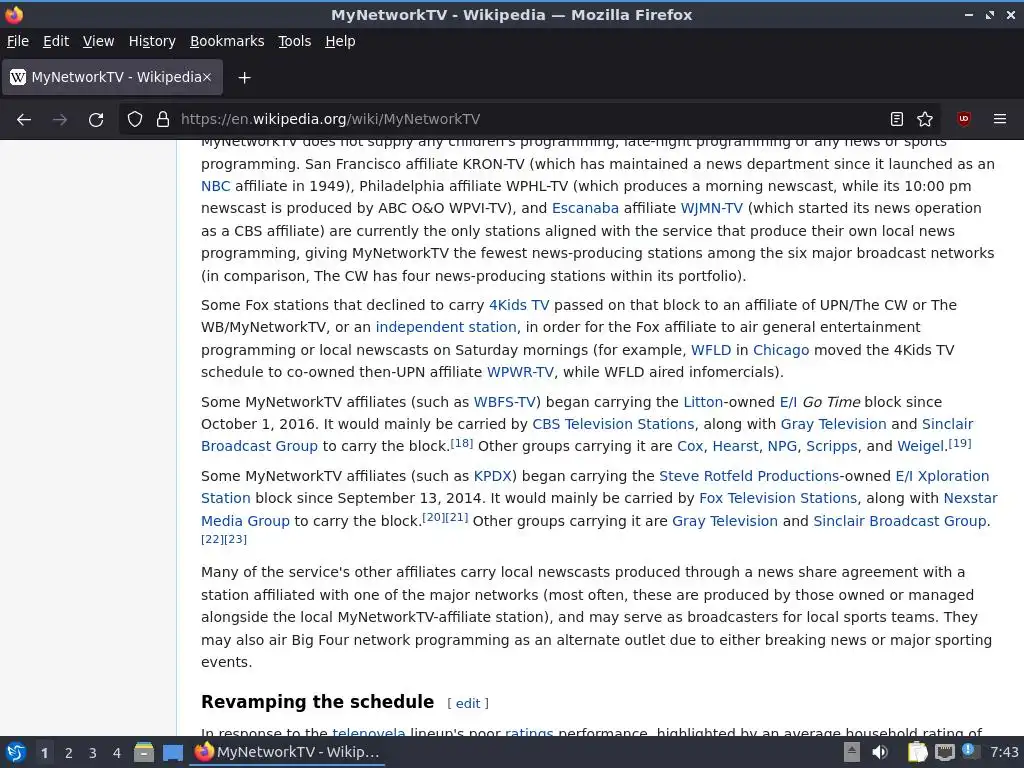Follow the NBC link
The height and width of the screenshot is (768, 1024).
(216, 186)
